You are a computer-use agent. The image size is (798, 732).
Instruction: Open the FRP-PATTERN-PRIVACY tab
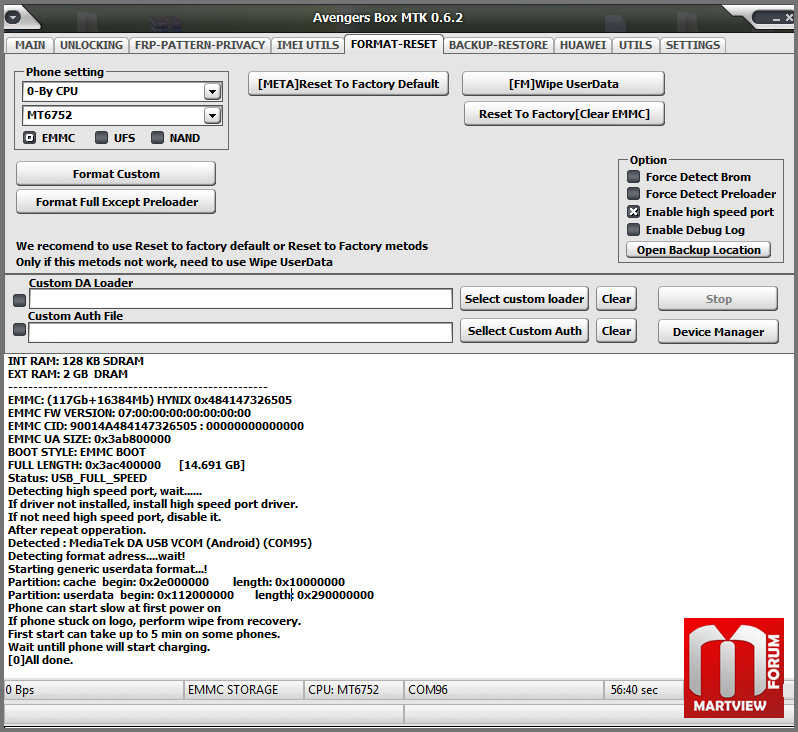(200, 45)
